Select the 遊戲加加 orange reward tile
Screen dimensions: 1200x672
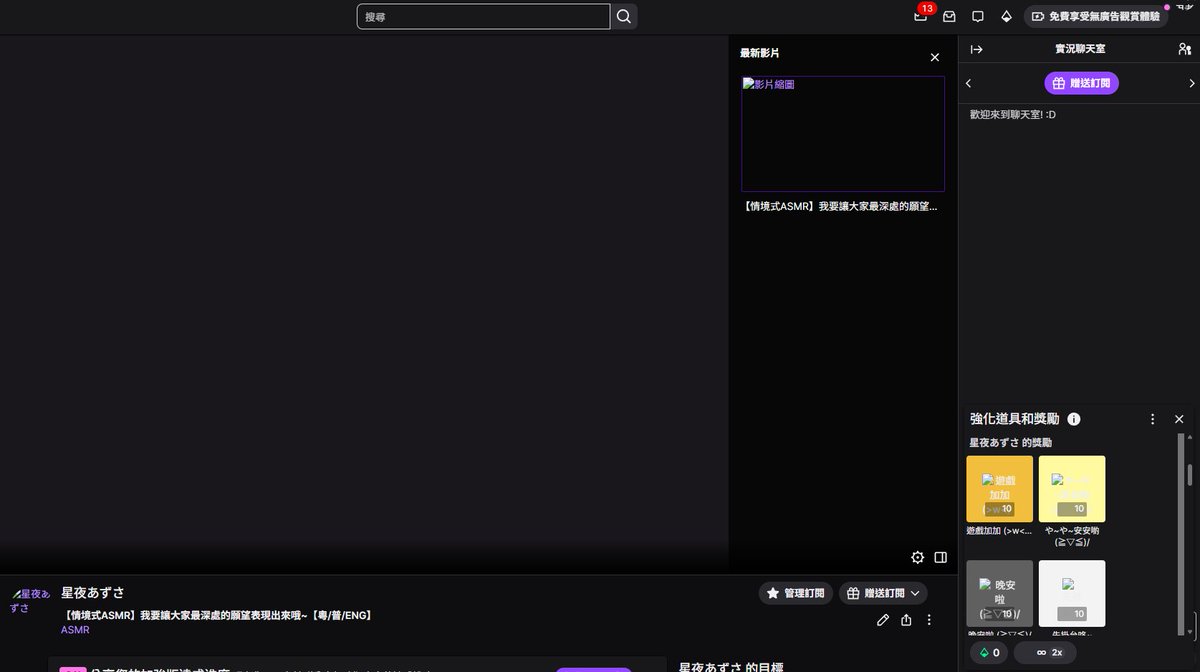pos(1000,489)
